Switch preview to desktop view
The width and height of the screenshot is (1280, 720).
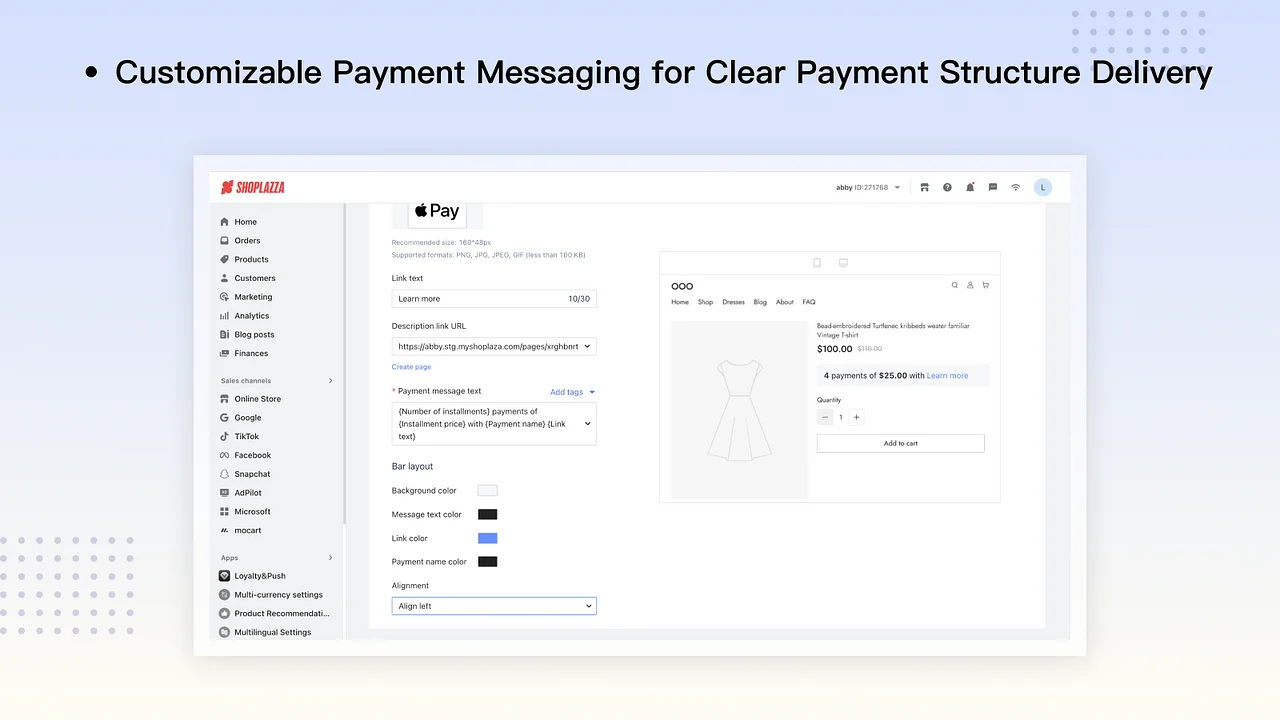[x=843, y=262]
